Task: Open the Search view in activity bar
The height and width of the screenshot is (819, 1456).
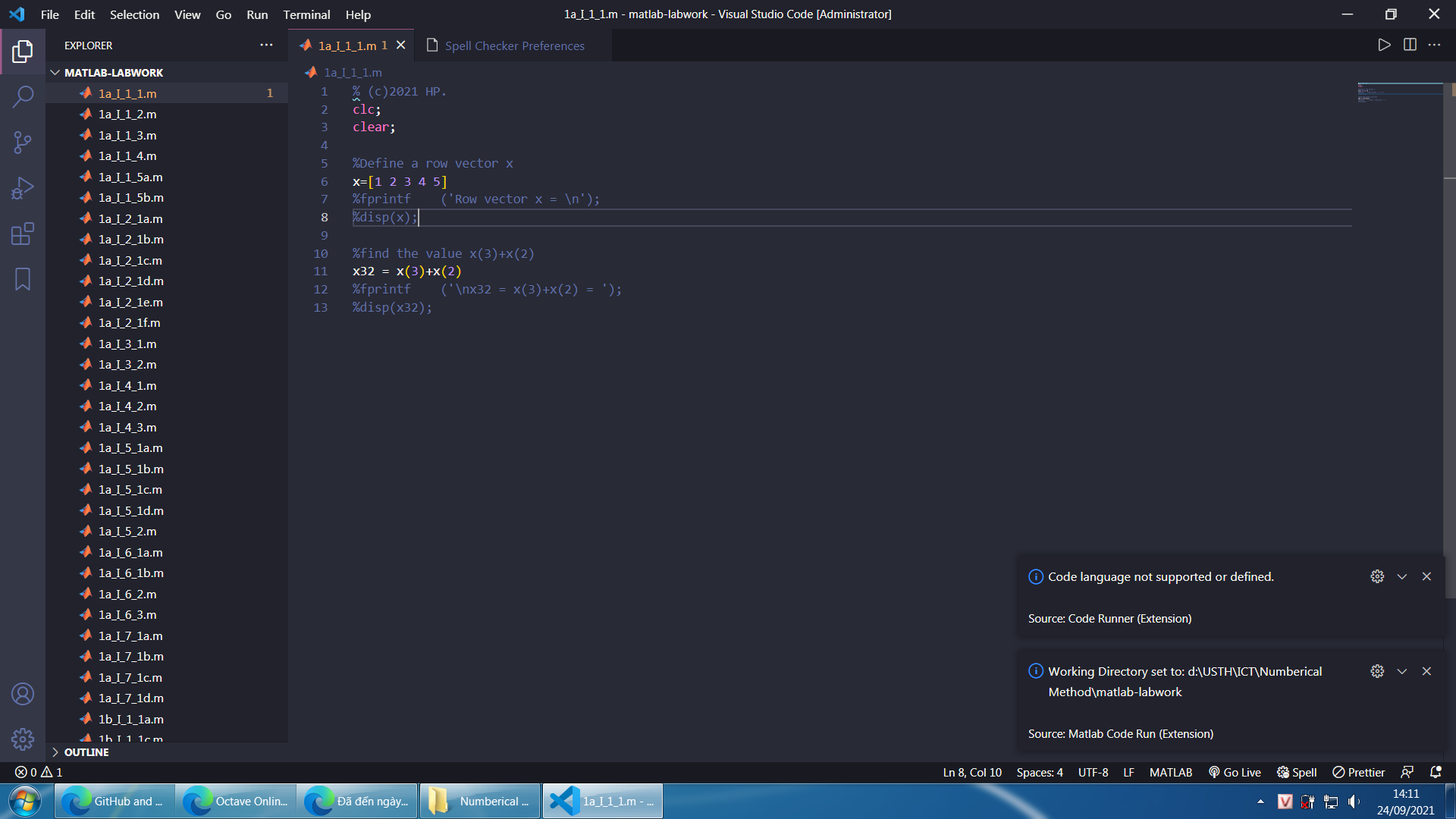Action: [x=23, y=96]
